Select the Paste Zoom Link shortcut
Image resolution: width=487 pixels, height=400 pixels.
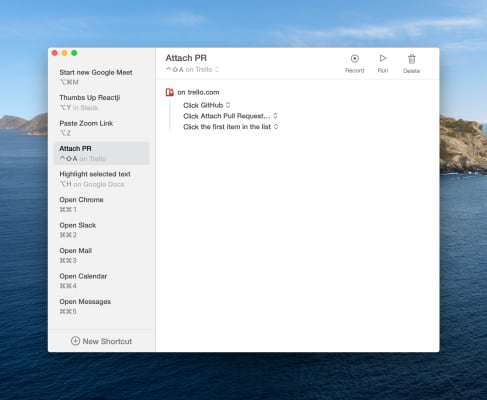click(102, 128)
